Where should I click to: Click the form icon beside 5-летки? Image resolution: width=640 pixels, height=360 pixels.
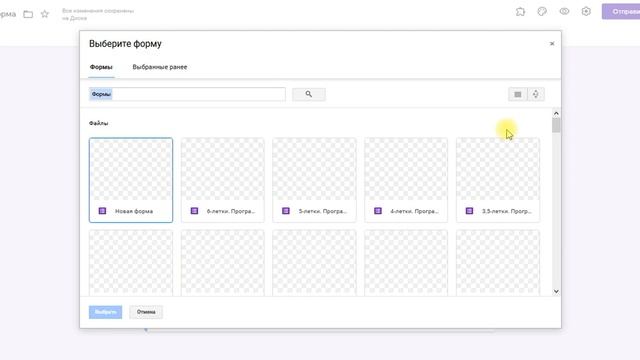(x=286, y=211)
